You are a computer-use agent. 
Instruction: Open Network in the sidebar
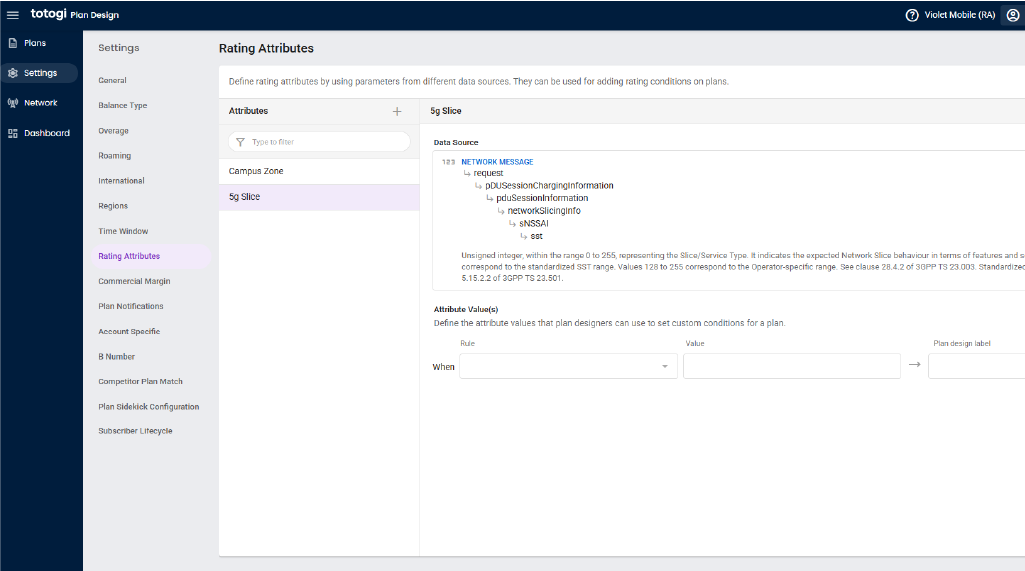click(40, 103)
